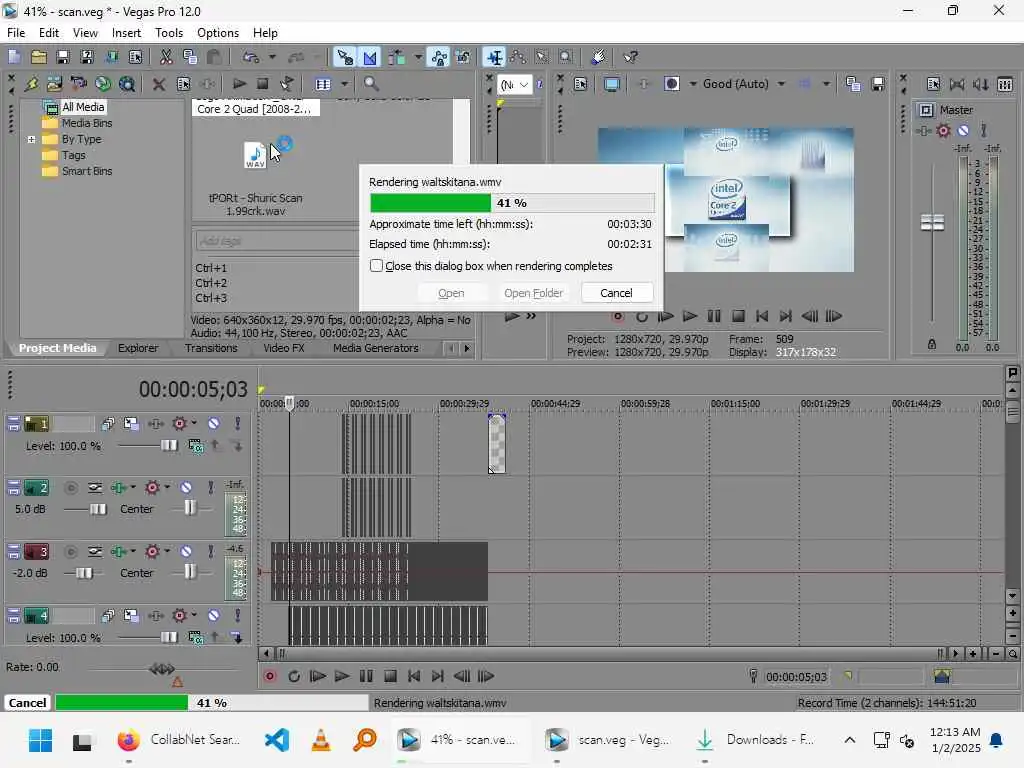The height and width of the screenshot is (768, 1024).
Task: Open Undo history dropdown arrow
Action: [272, 57]
